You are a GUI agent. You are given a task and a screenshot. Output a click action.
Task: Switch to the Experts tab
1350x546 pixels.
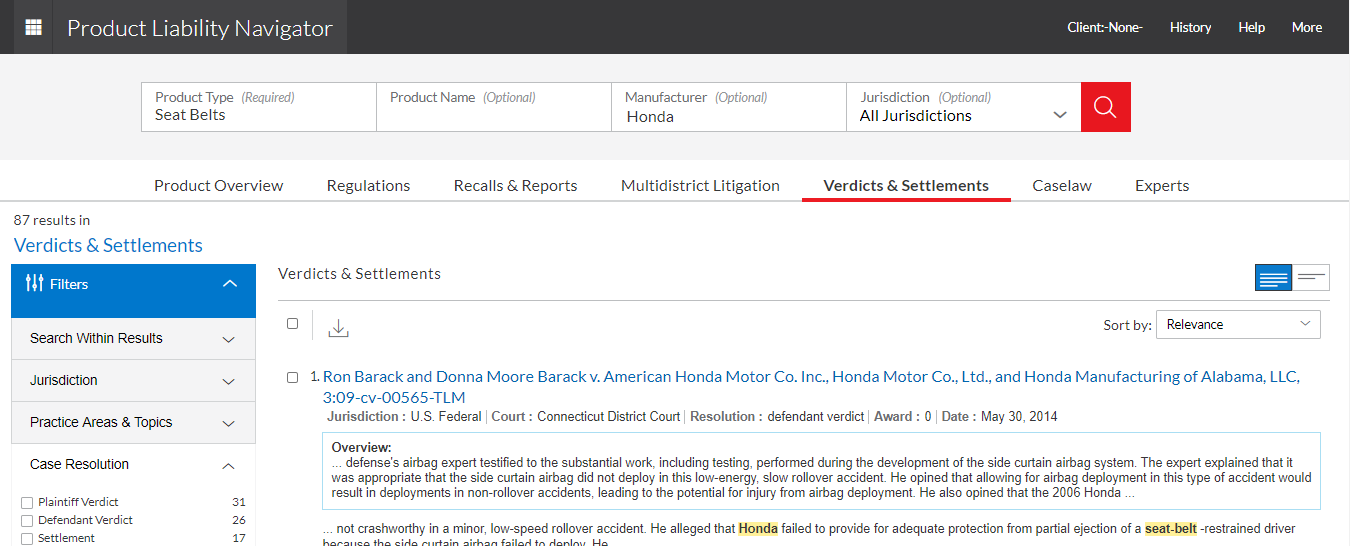click(1162, 185)
